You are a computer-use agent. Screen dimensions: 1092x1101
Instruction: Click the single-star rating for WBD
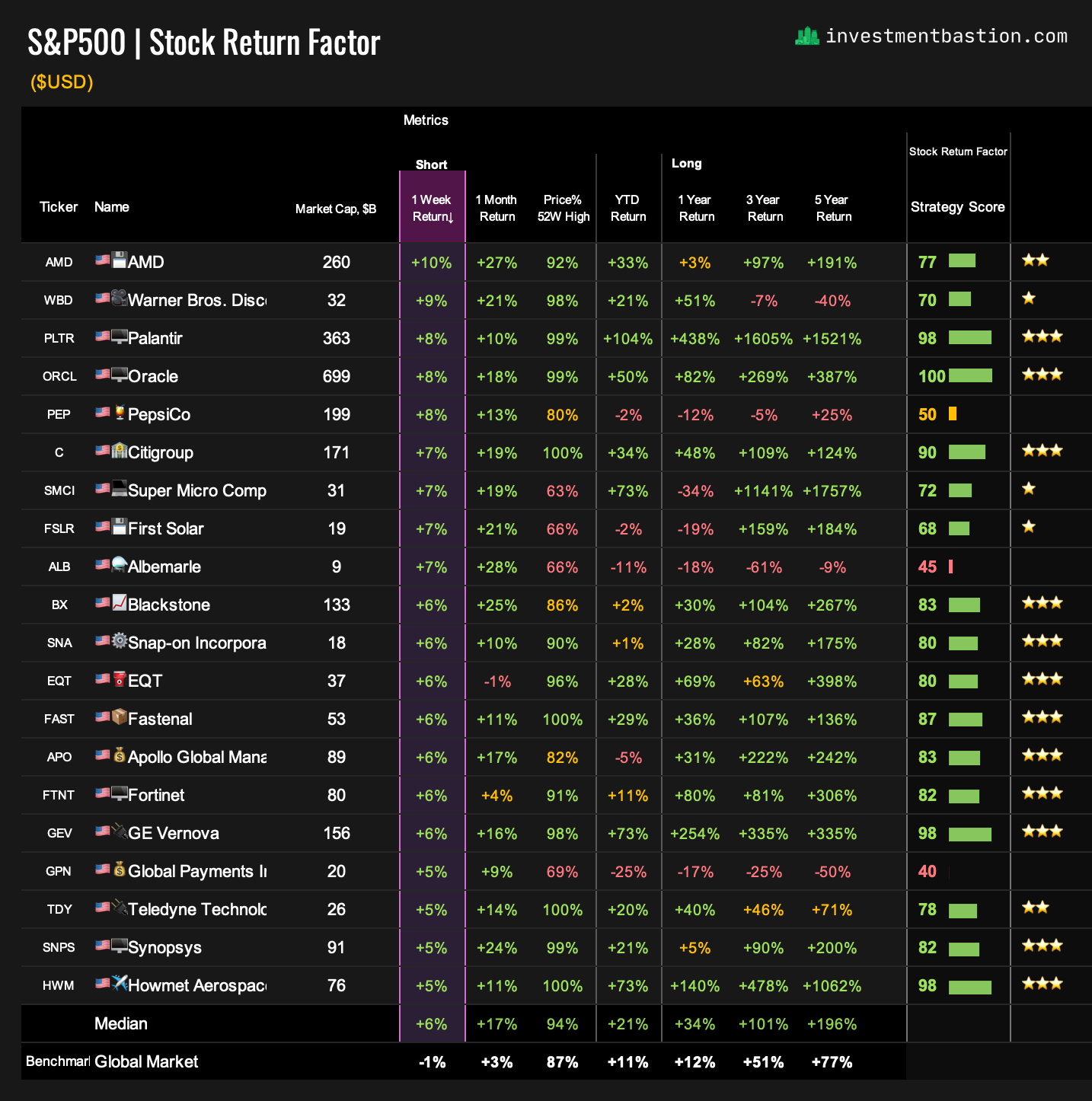(x=1029, y=298)
